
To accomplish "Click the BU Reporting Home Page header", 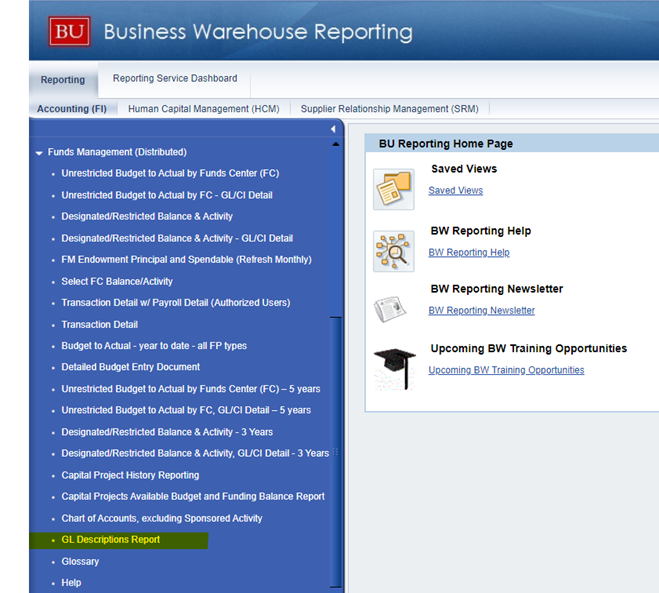I will point(446,144).
